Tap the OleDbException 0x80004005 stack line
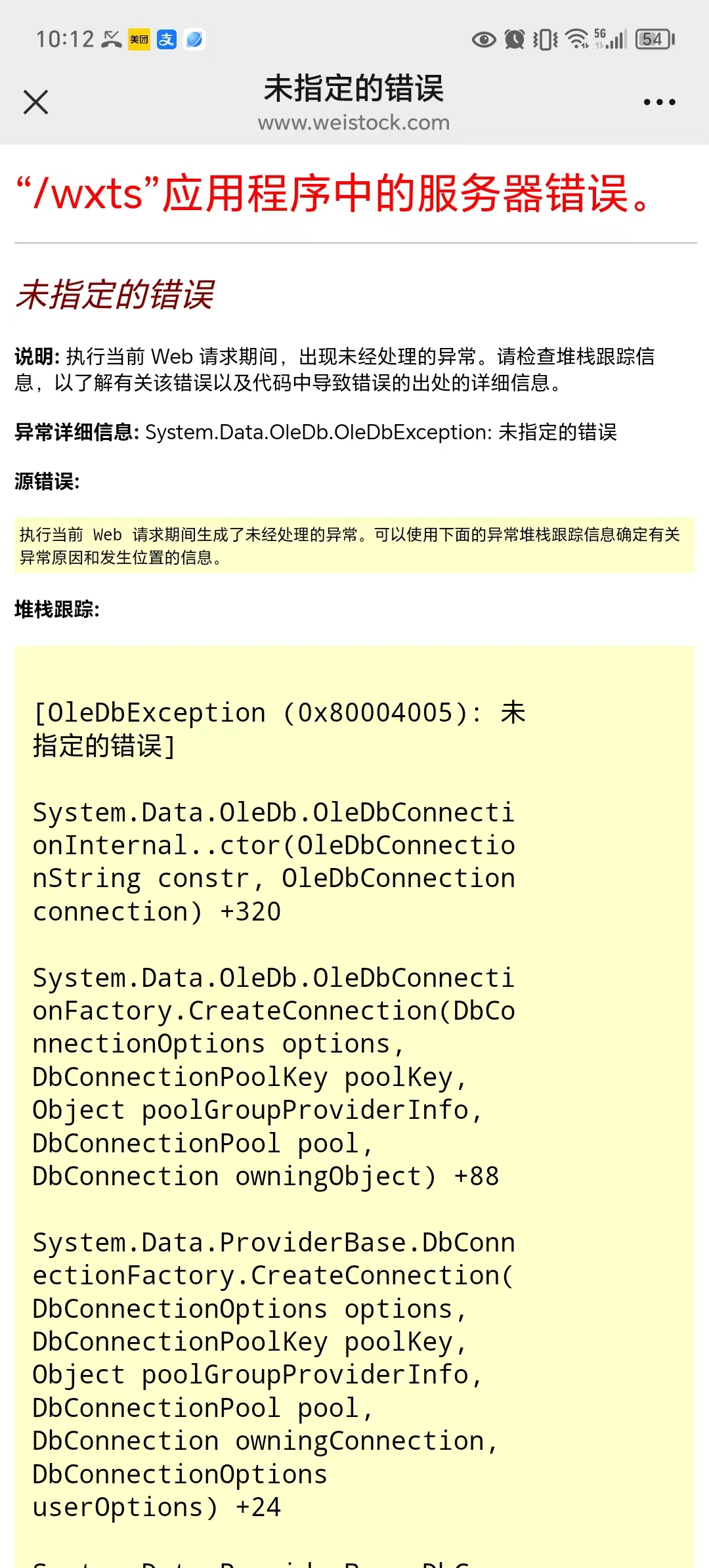The width and height of the screenshot is (709, 1568). (279, 730)
